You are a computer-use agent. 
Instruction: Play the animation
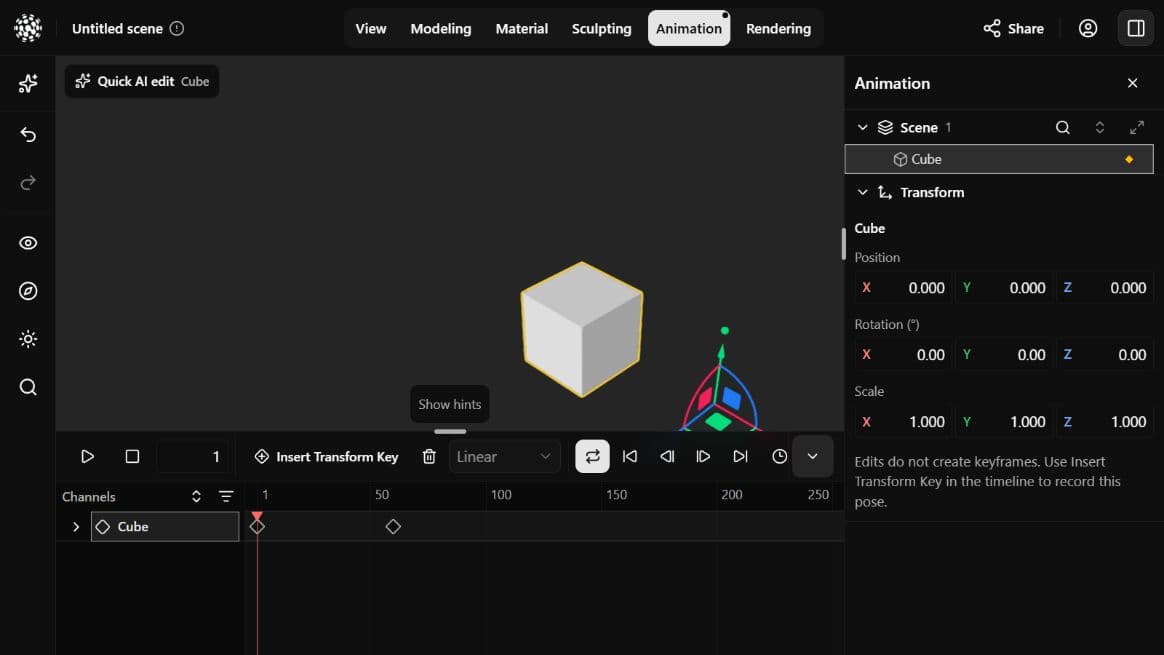88,457
